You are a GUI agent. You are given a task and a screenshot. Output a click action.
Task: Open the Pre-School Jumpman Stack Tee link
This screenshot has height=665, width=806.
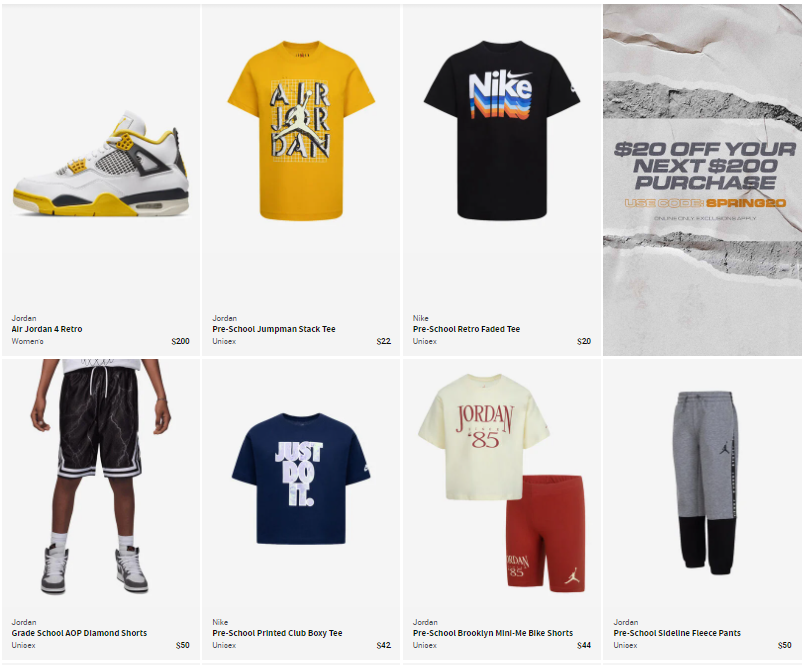pyautogui.click(x=273, y=329)
